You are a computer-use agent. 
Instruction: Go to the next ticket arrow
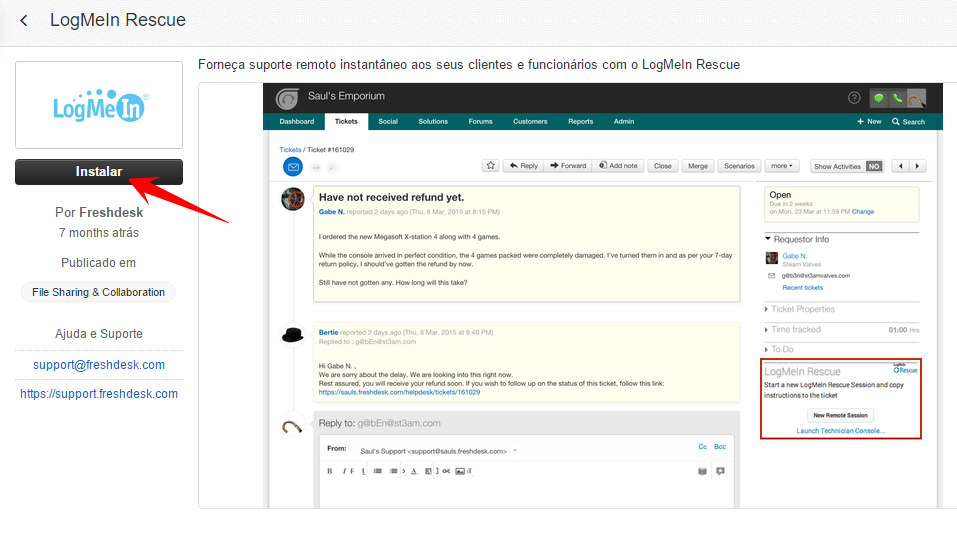[x=917, y=166]
